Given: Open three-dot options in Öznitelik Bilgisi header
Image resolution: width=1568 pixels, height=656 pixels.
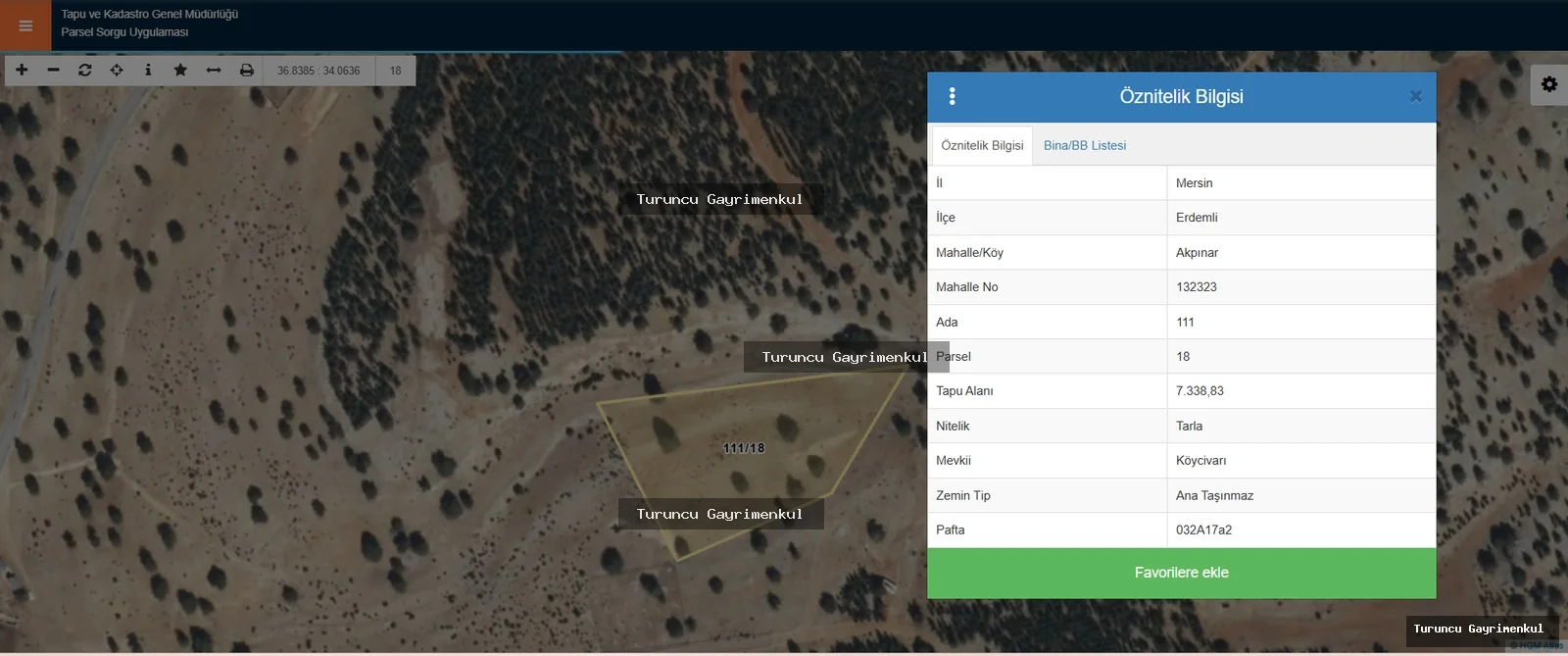Looking at the screenshot, I should click(952, 96).
